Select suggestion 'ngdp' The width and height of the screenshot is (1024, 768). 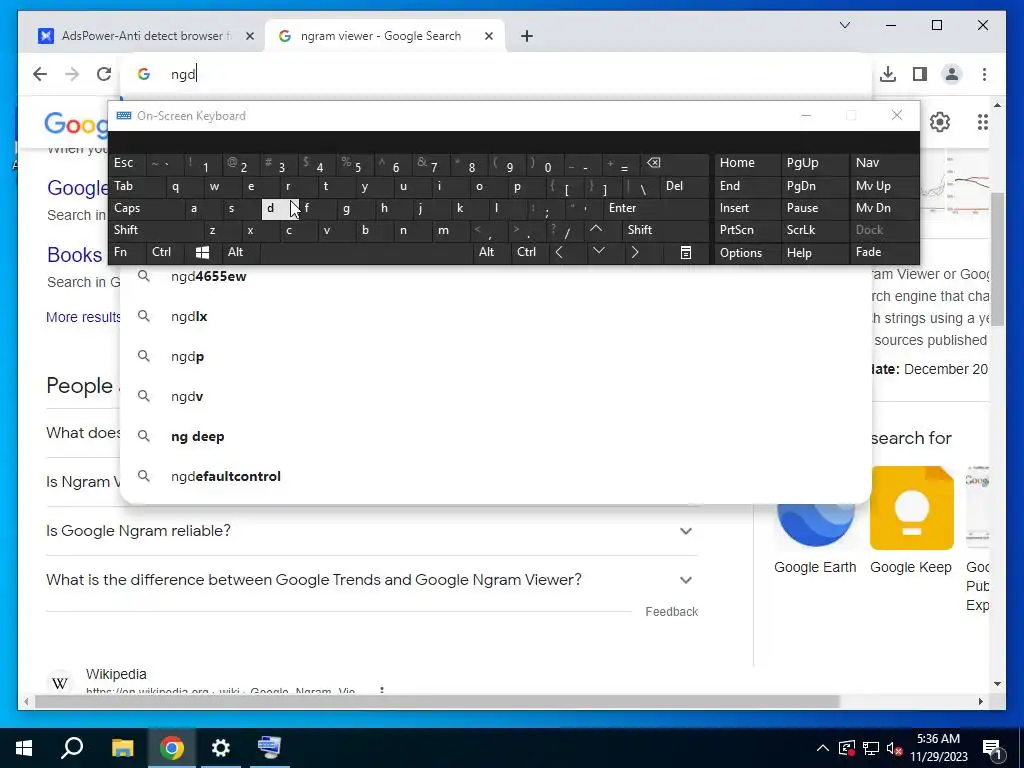[x=496, y=357]
